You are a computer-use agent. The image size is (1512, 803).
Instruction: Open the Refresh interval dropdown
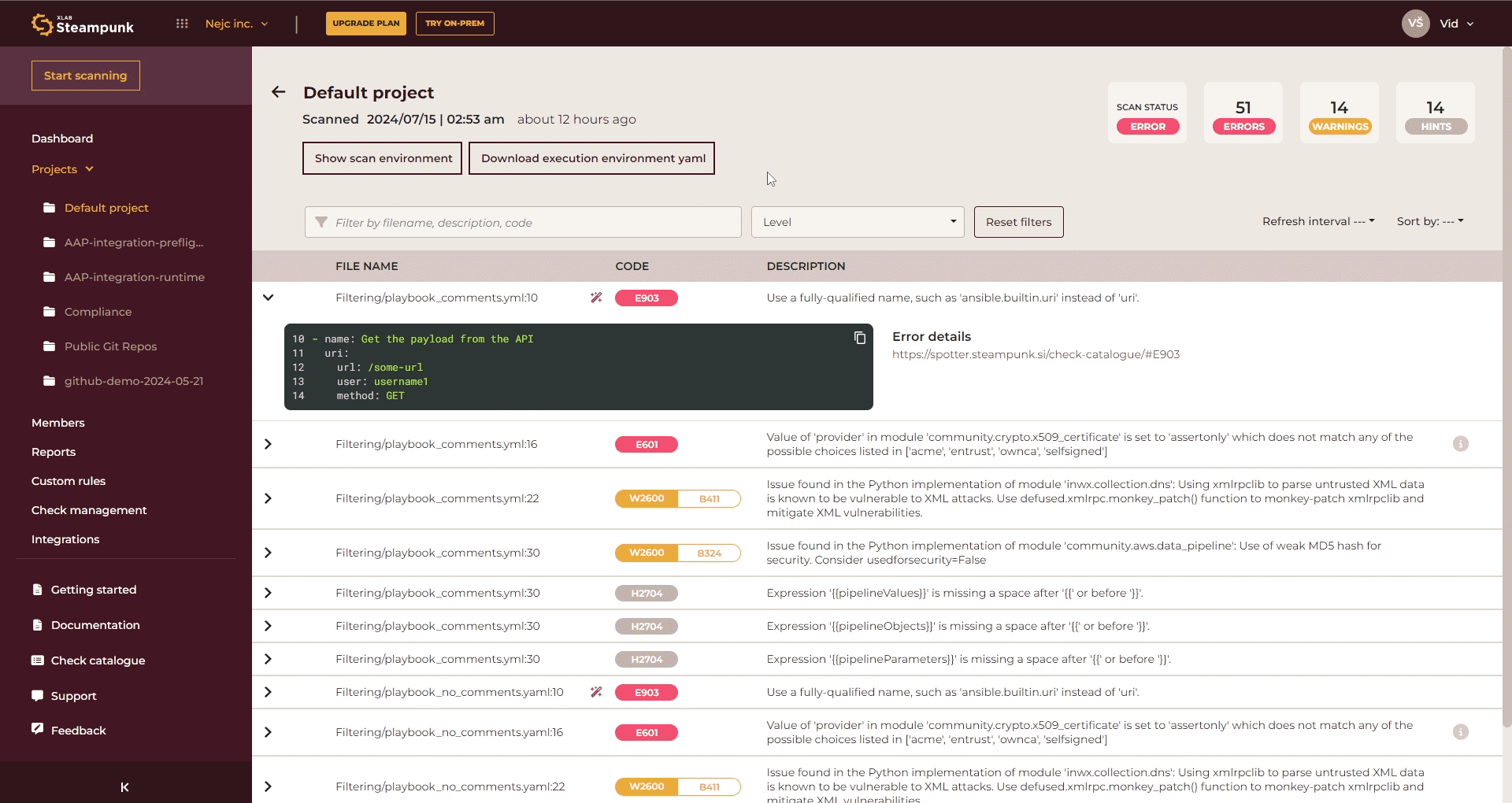(x=1317, y=221)
